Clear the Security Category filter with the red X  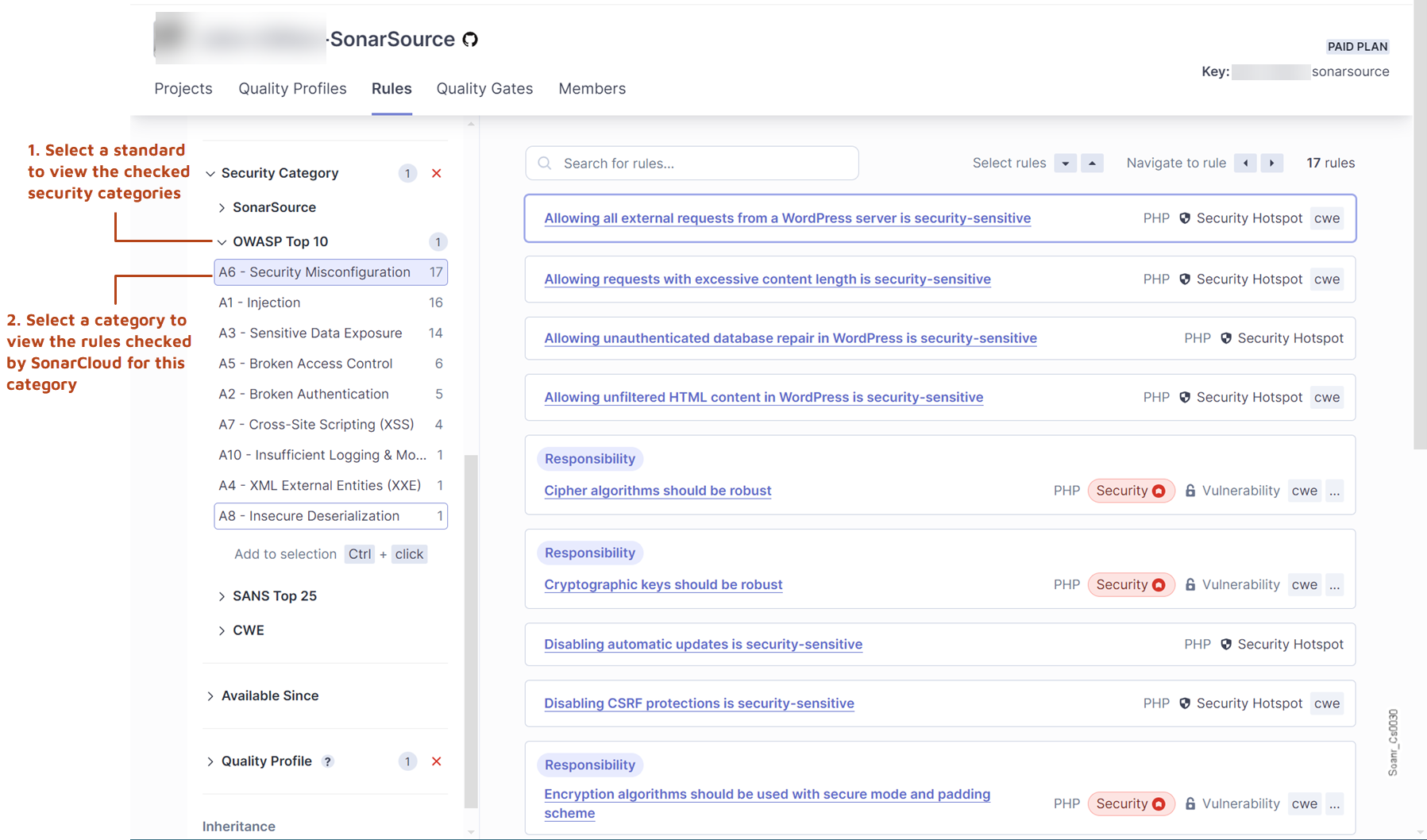(436, 173)
